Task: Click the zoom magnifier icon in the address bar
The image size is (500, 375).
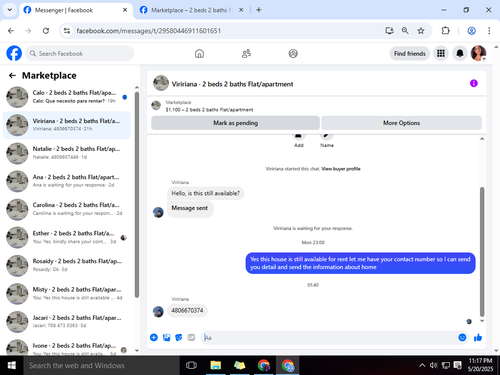Action: (405, 31)
